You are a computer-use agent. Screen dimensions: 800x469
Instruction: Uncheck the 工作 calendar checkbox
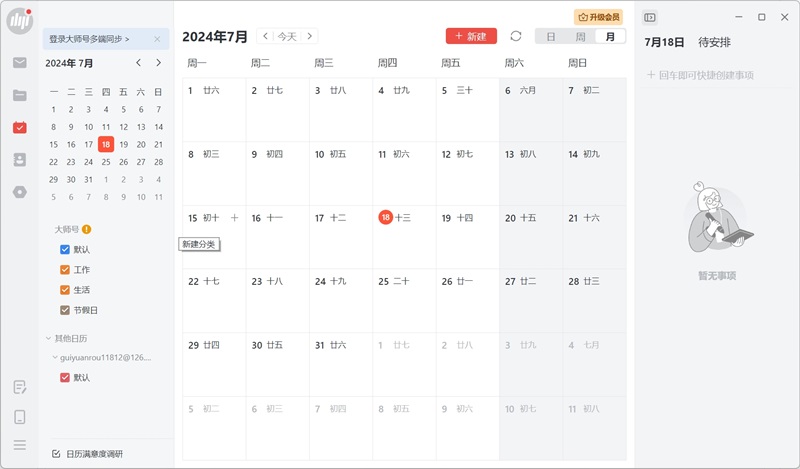[65, 270]
